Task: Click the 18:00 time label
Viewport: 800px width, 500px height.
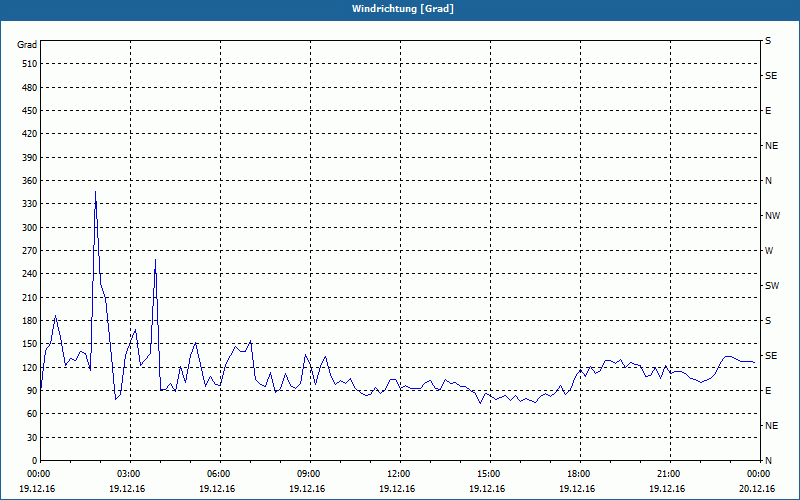Action: point(580,473)
